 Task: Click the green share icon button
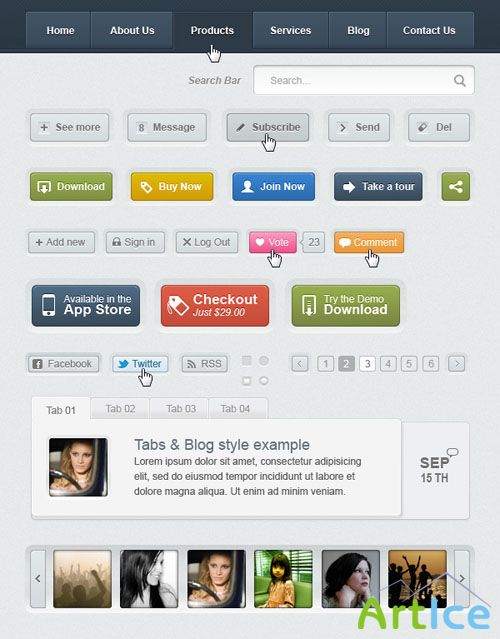(456, 187)
